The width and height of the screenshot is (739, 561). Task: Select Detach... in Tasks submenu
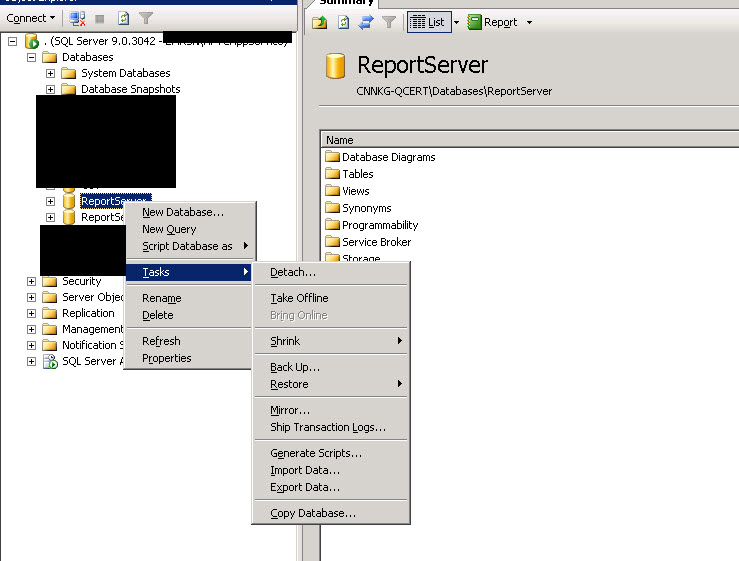[x=331, y=272]
